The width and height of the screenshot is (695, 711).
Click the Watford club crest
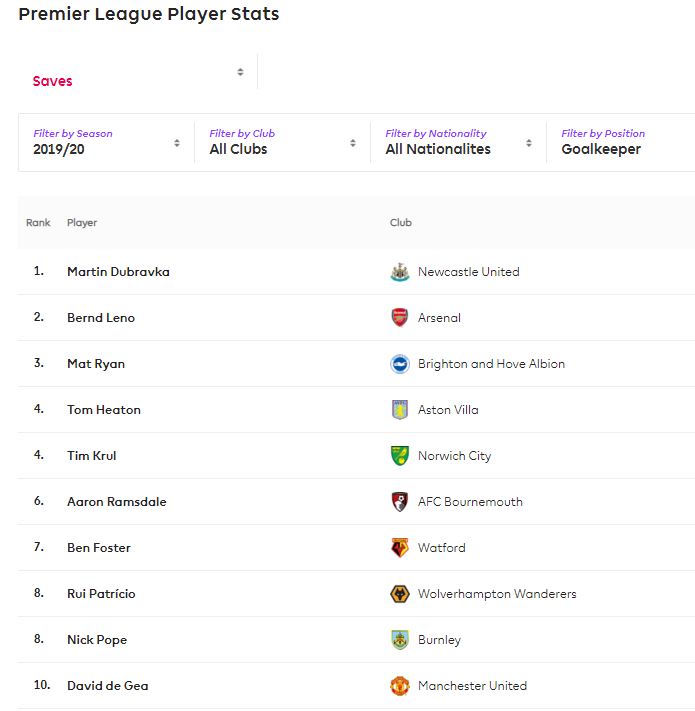pyautogui.click(x=400, y=548)
